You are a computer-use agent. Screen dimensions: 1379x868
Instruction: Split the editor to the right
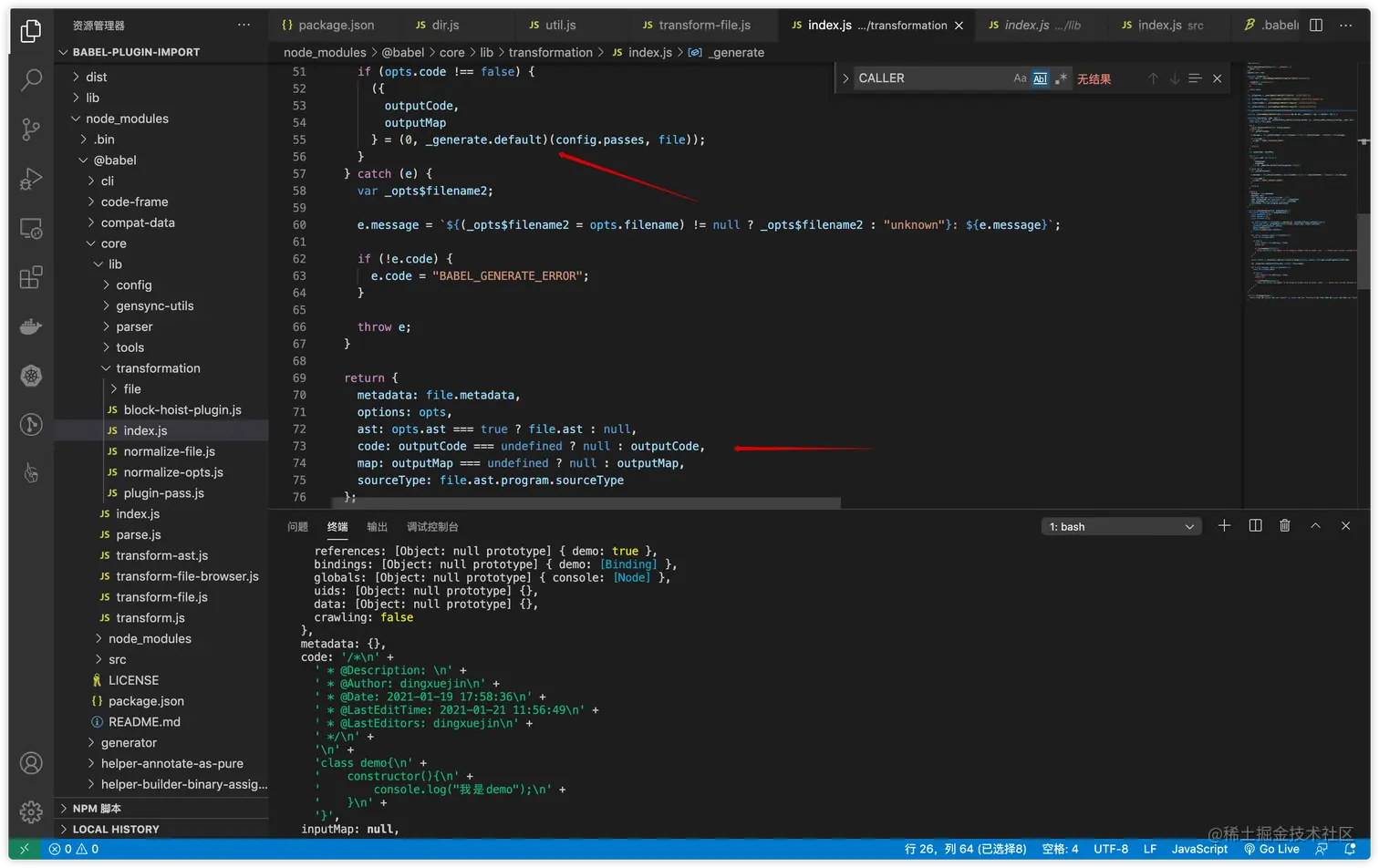1316,26
